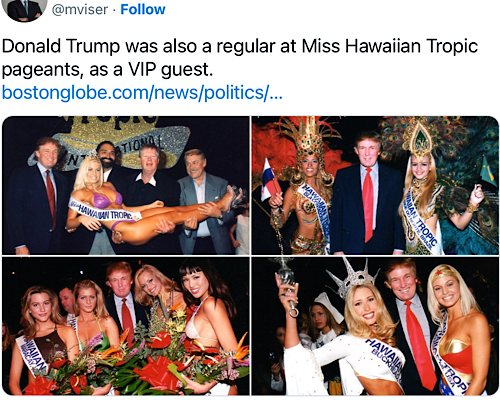Click the glittery International sign in first photo
Image resolution: width=500 pixels, height=400 pixels.
[x=121, y=148]
